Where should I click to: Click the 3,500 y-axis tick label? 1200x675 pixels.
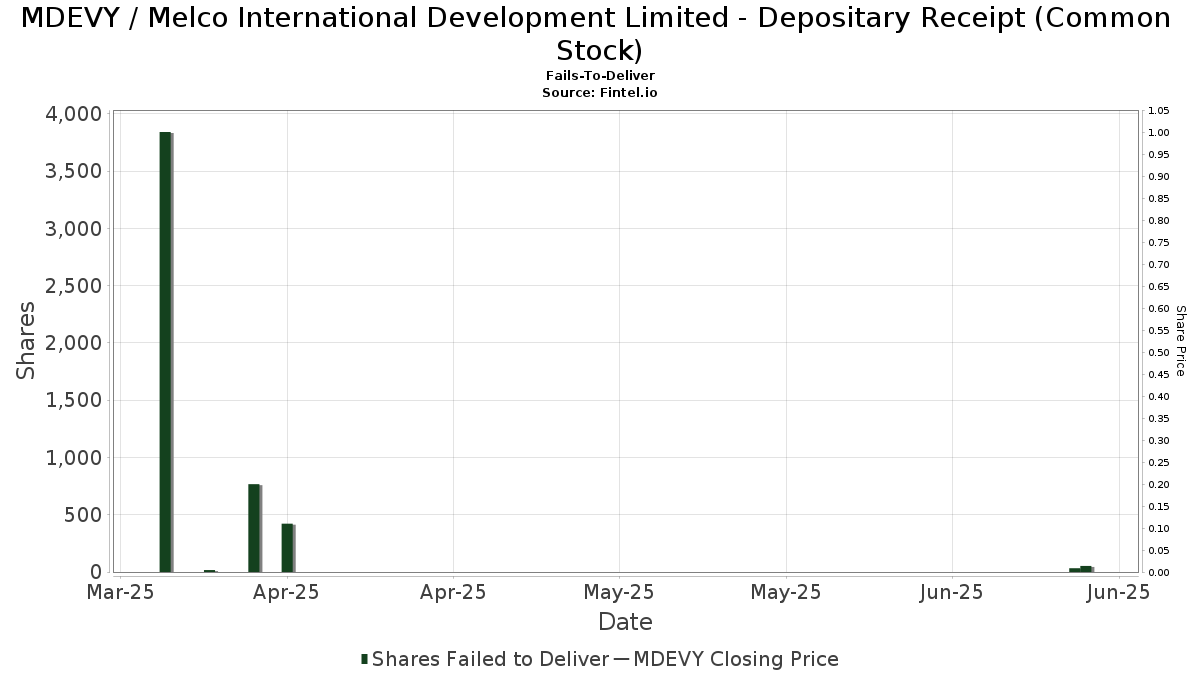(74, 171)
